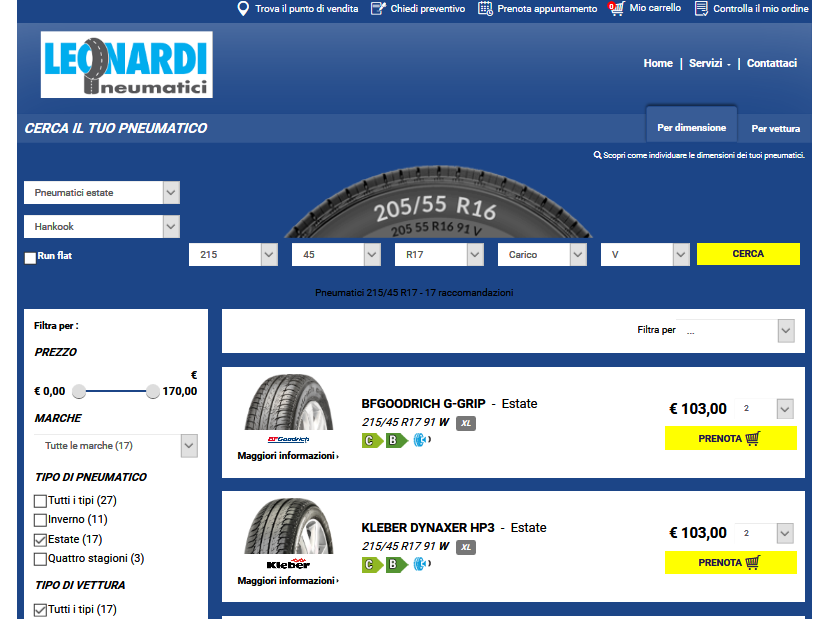Click PRENOTA for BFGoodrich G-Grip
Screen dimensions: 829x619
point(731,438)
